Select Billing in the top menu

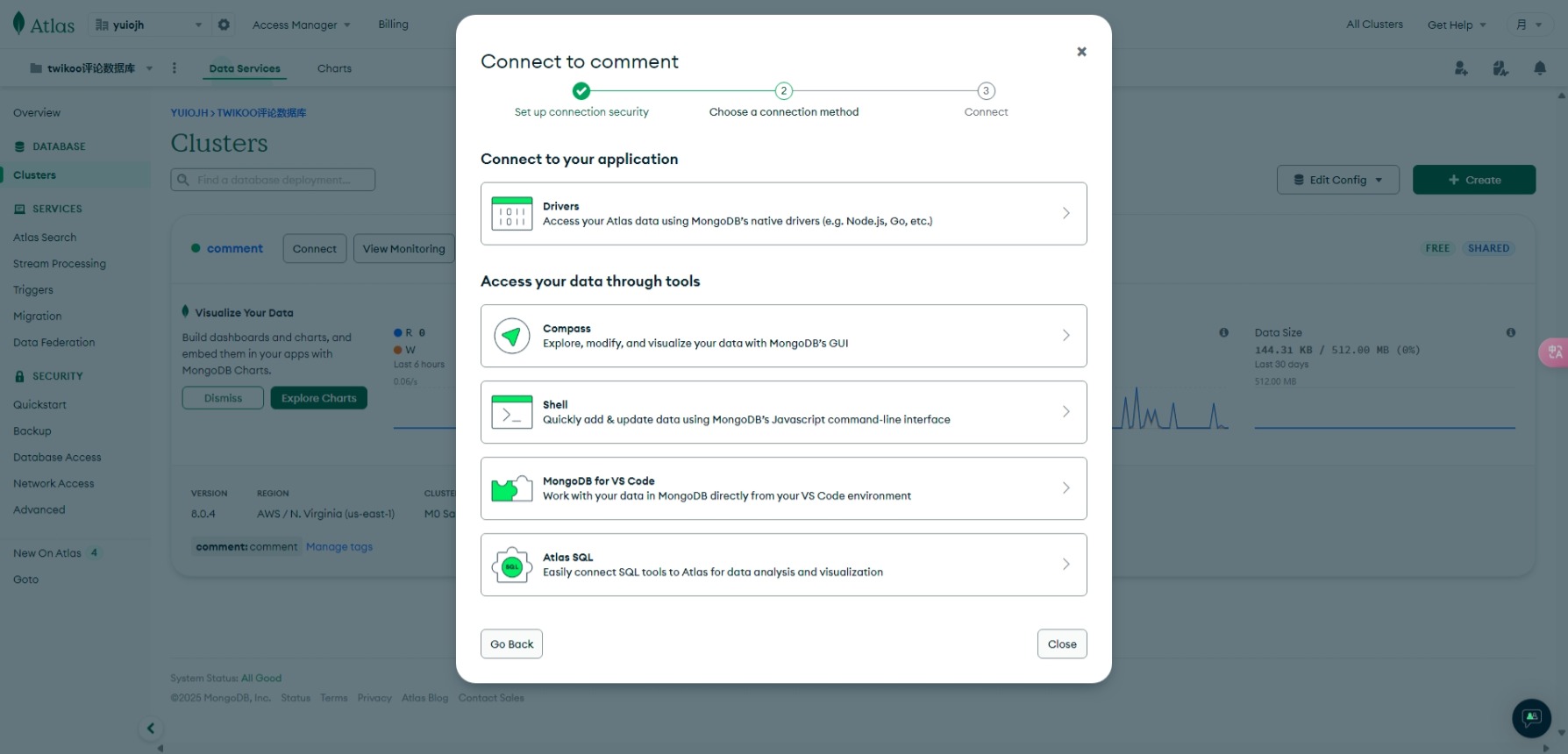(x=393, y=25)
